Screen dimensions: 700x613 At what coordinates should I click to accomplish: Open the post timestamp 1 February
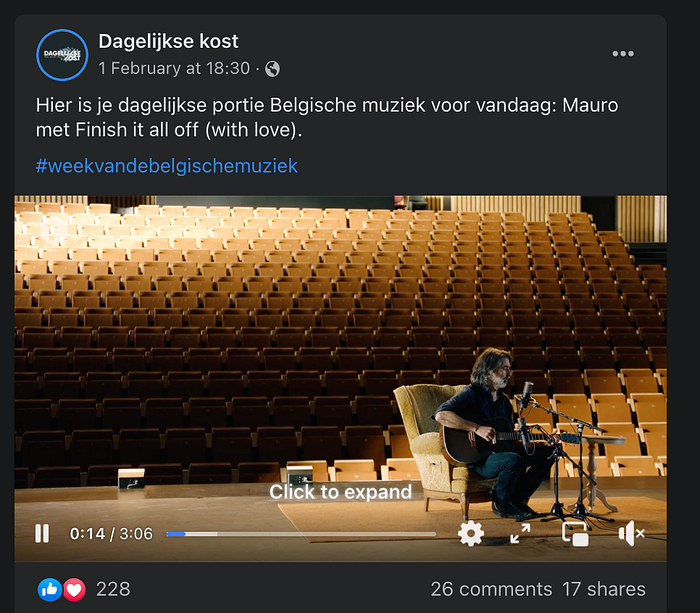(174, 68)
